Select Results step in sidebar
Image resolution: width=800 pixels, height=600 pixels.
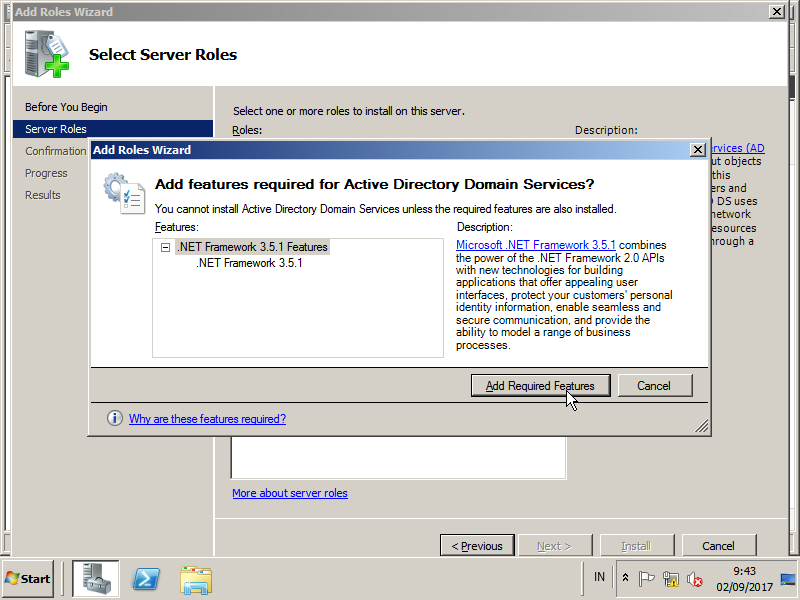pyautogui.click(x=43, y=195)
